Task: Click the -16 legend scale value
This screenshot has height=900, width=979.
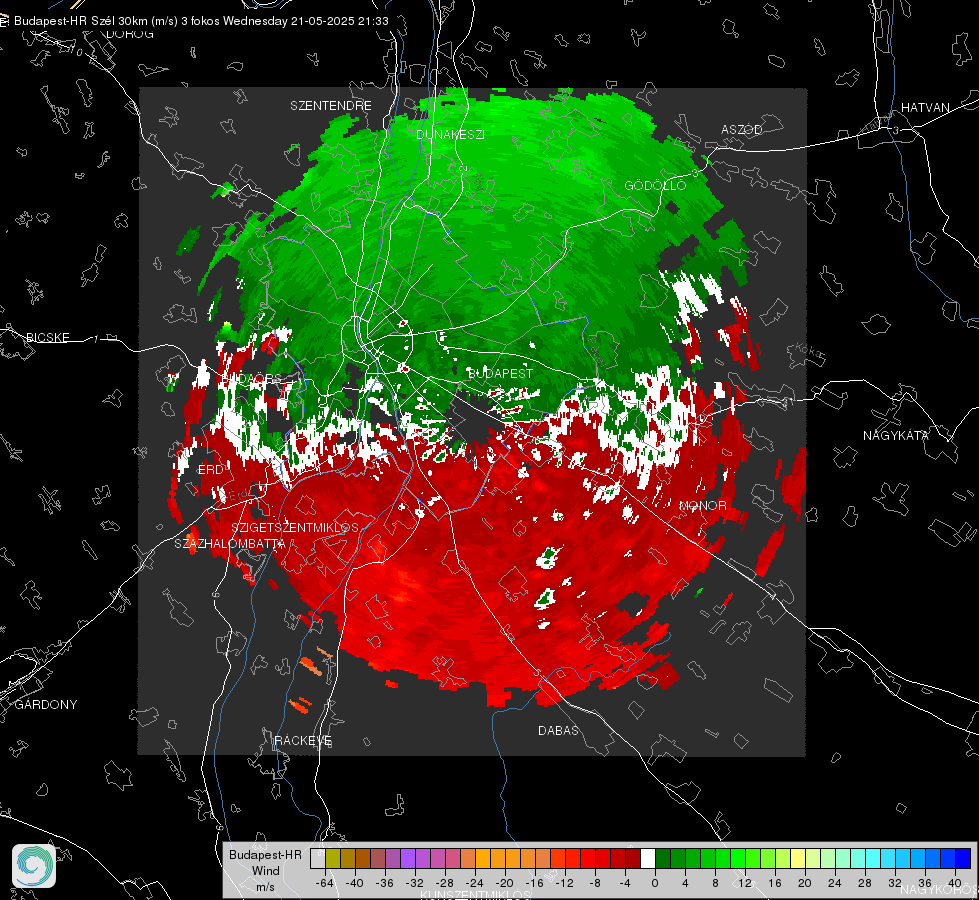Action: (534, 883)
